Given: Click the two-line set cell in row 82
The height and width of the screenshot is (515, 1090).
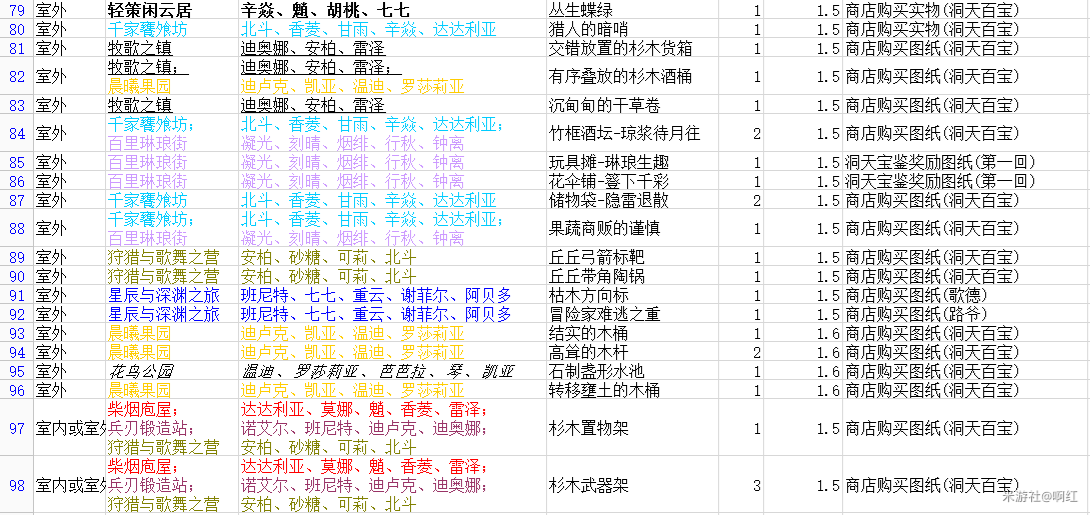Looking at the screenshot, I should pos(172,76).
